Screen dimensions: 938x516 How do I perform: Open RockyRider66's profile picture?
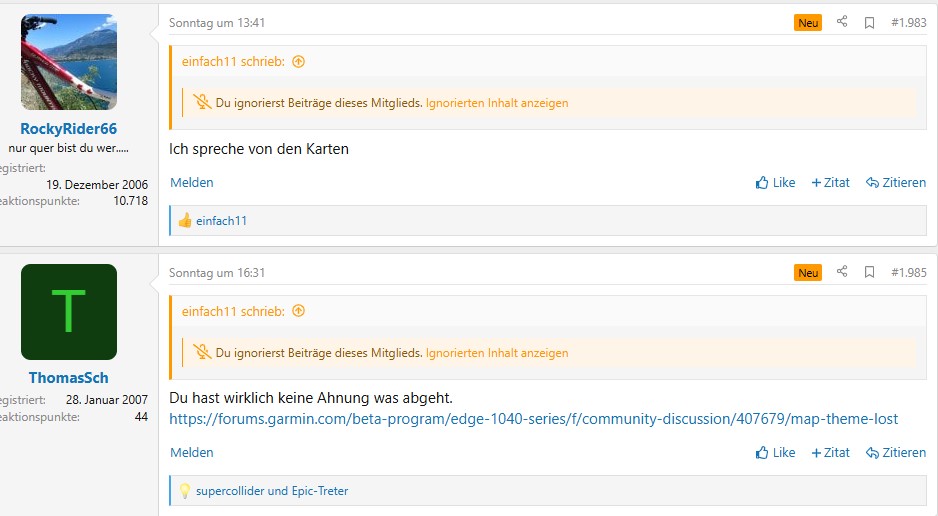point(69,62)
